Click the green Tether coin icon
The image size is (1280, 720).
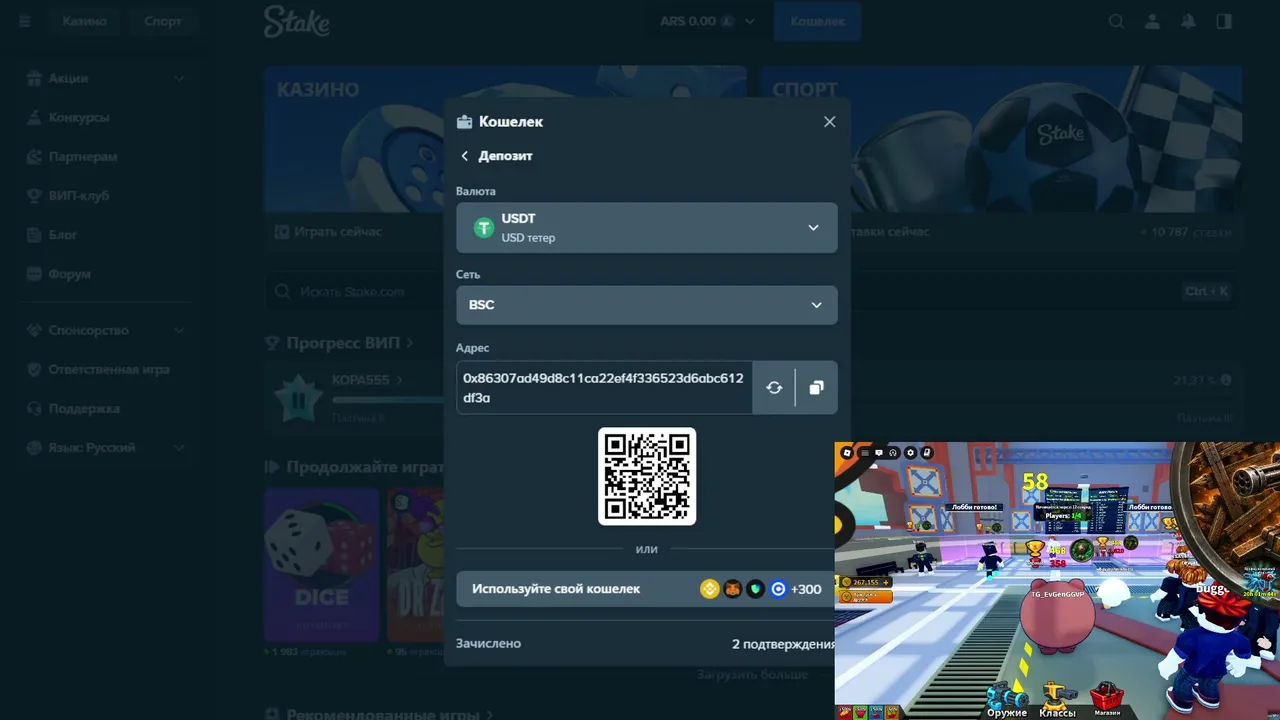(484, 228)
